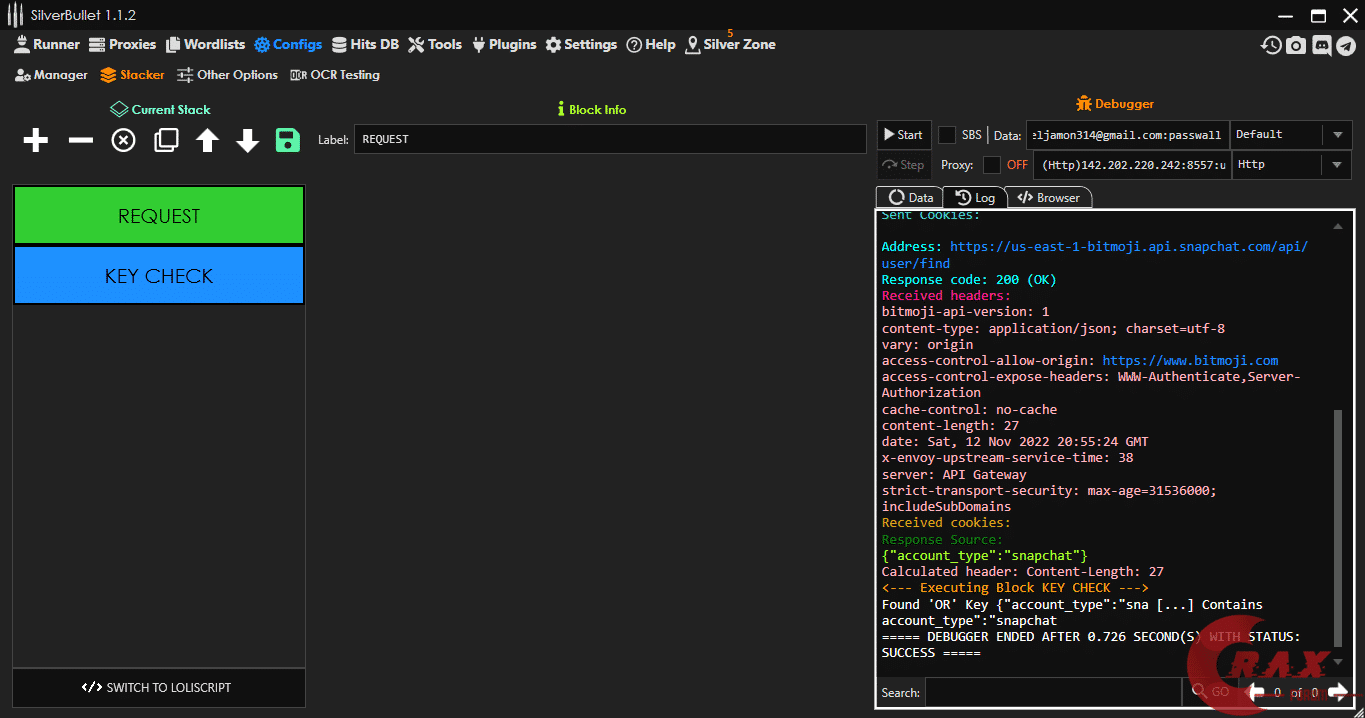Disable the selected block using circled X
This screenshot has height=718, width=1365.
pos(123,140)
